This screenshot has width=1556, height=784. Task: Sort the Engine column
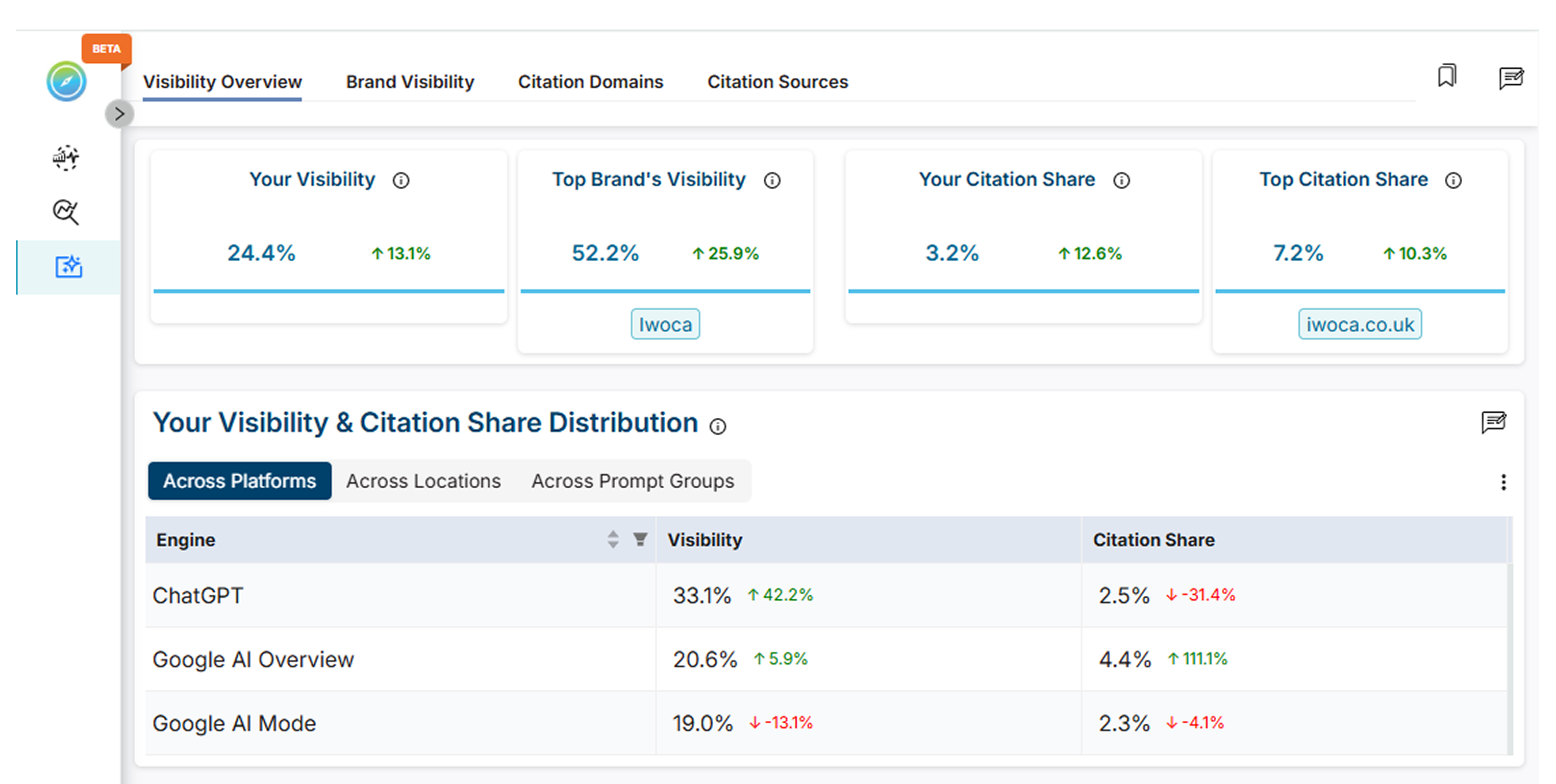tap(613, 539)
